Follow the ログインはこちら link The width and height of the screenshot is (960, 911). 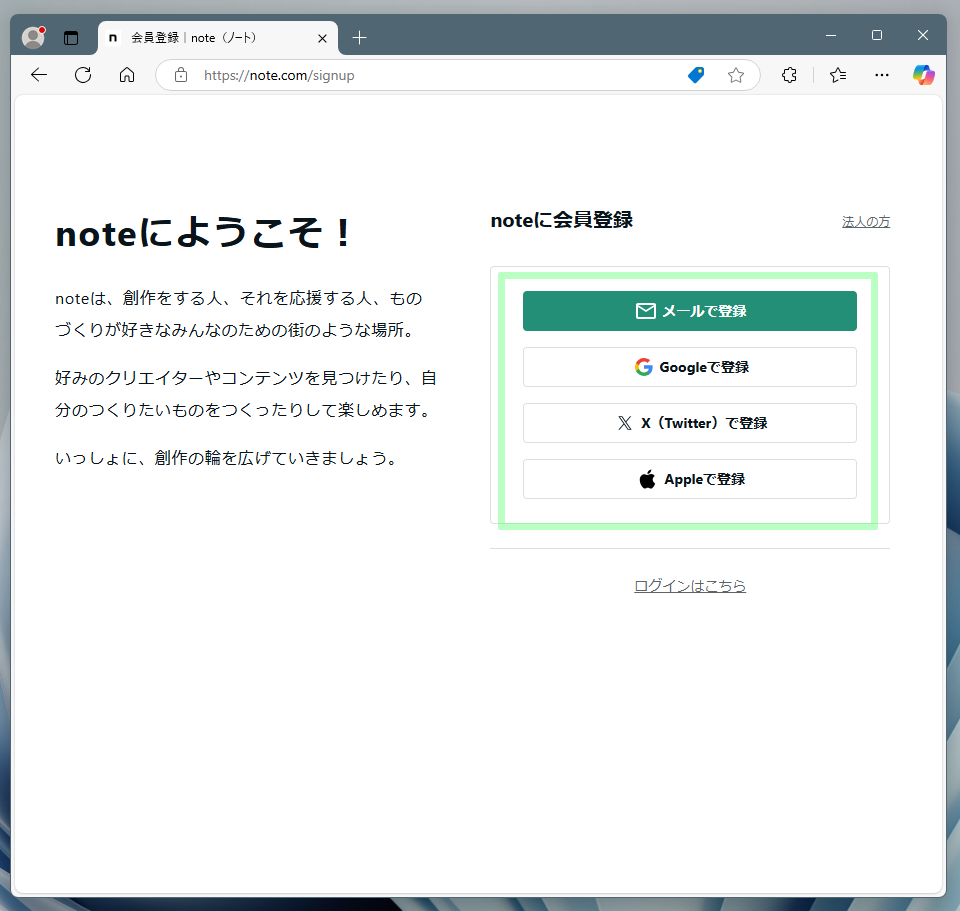coord(690,586)
